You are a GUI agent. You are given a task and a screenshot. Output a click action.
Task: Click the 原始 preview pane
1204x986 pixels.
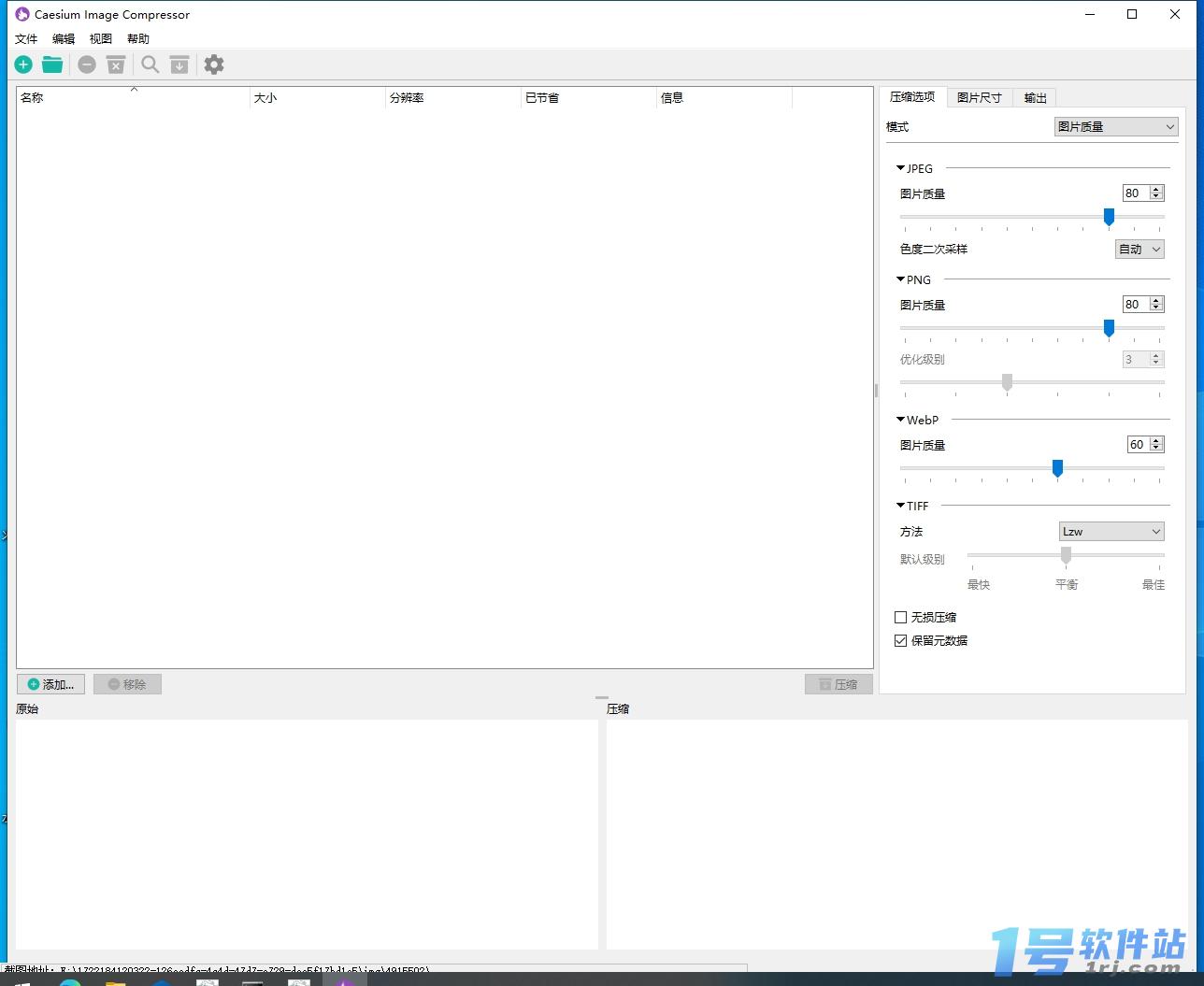307,835
